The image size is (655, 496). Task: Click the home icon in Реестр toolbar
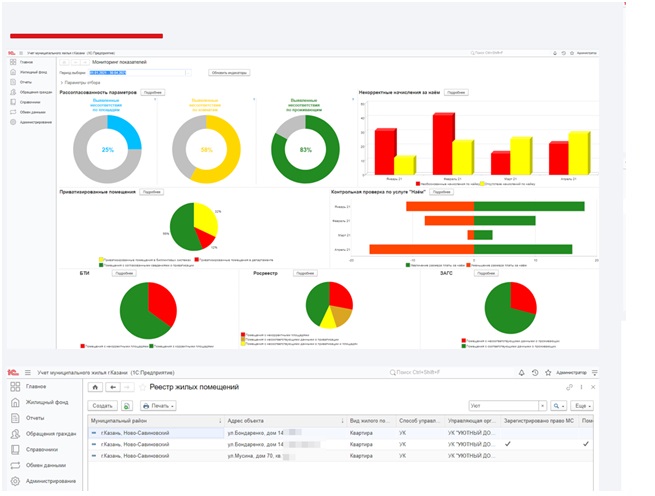tap(95, 387)
